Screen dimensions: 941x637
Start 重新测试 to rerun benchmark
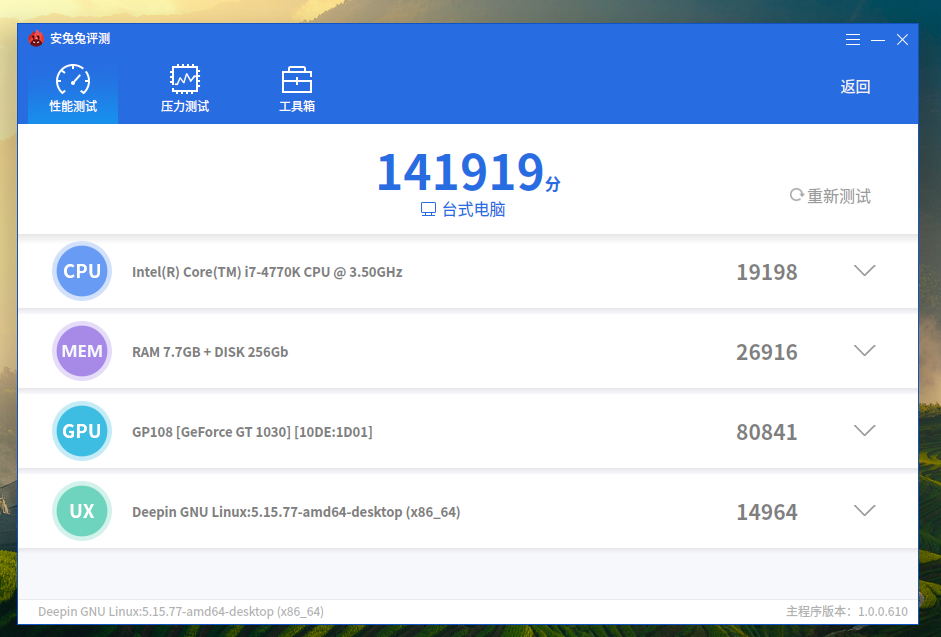click(838, 196)
